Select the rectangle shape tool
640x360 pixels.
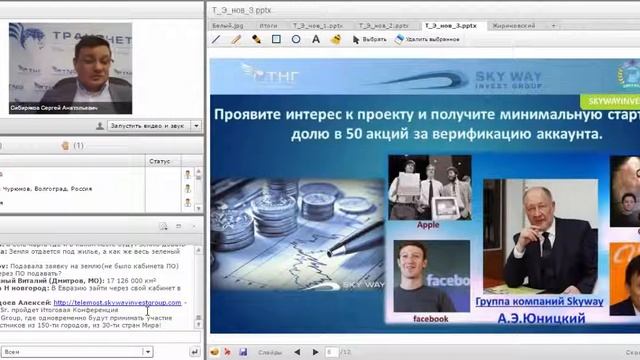[x=276, y=39]
